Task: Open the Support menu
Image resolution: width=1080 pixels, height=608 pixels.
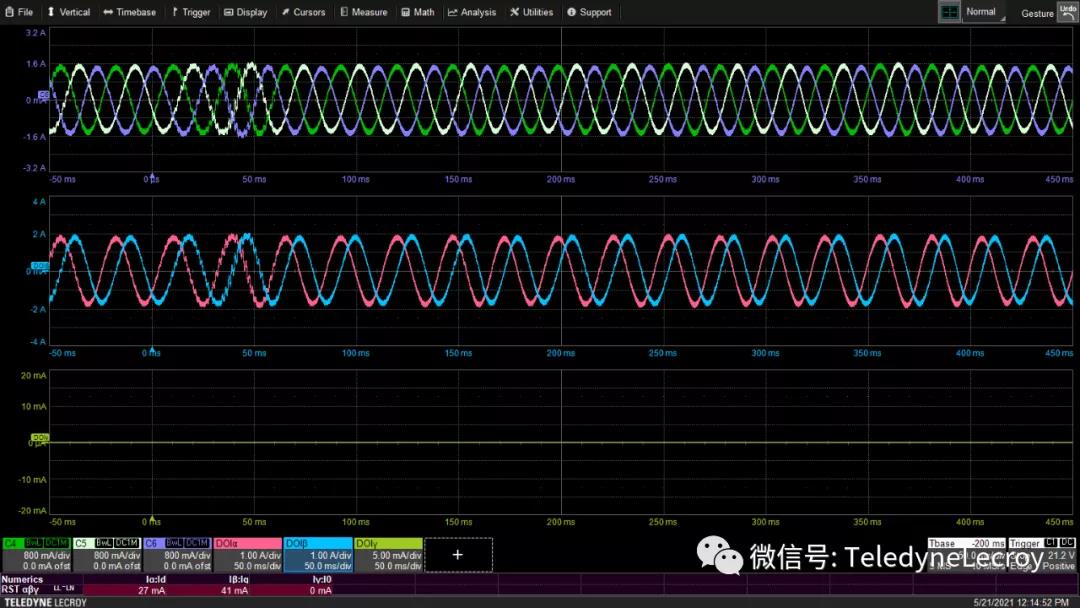Action: tap(589, 12)
